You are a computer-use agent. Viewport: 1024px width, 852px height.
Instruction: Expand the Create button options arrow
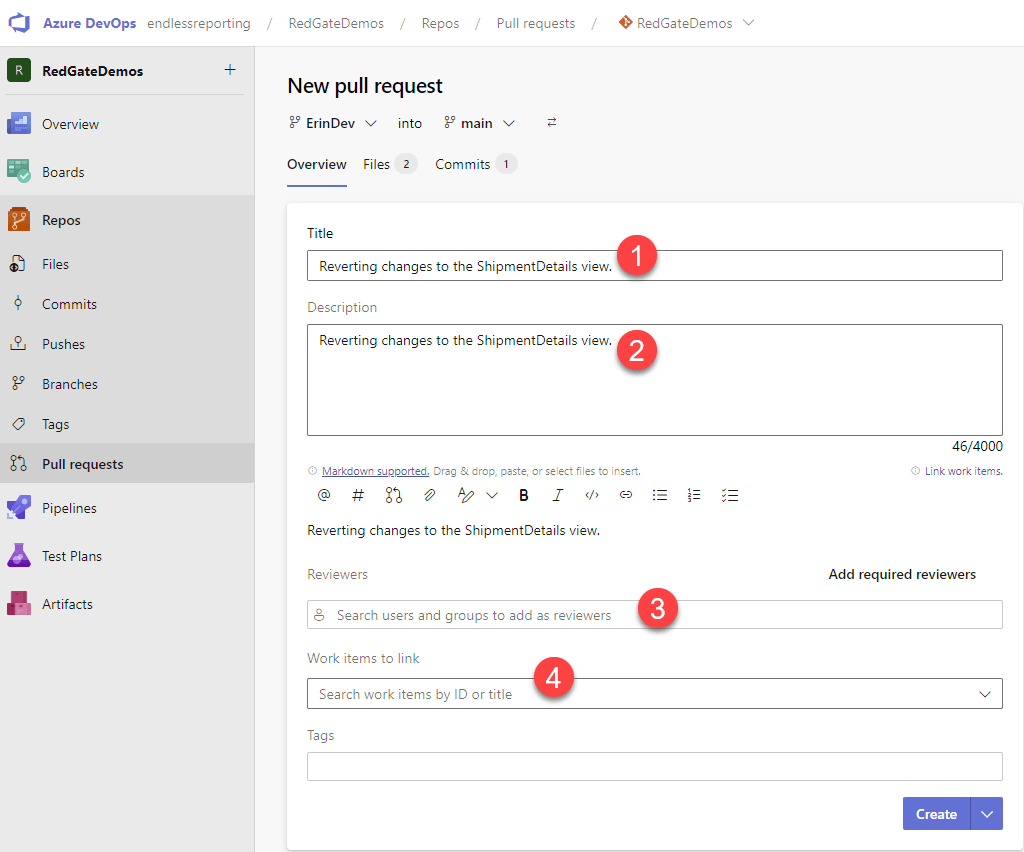987,814
